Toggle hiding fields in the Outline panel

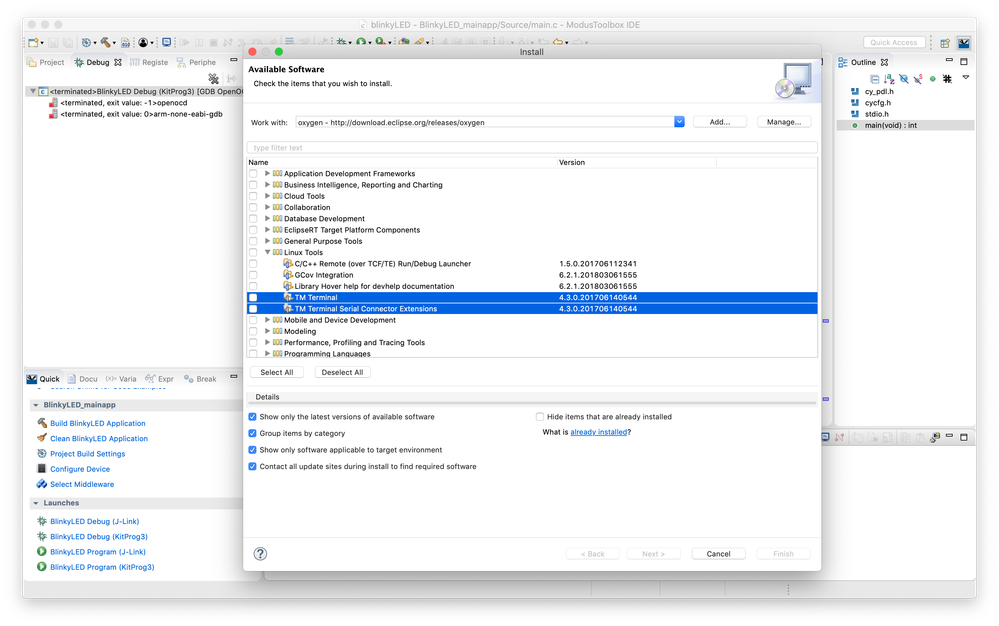[901, 77]
